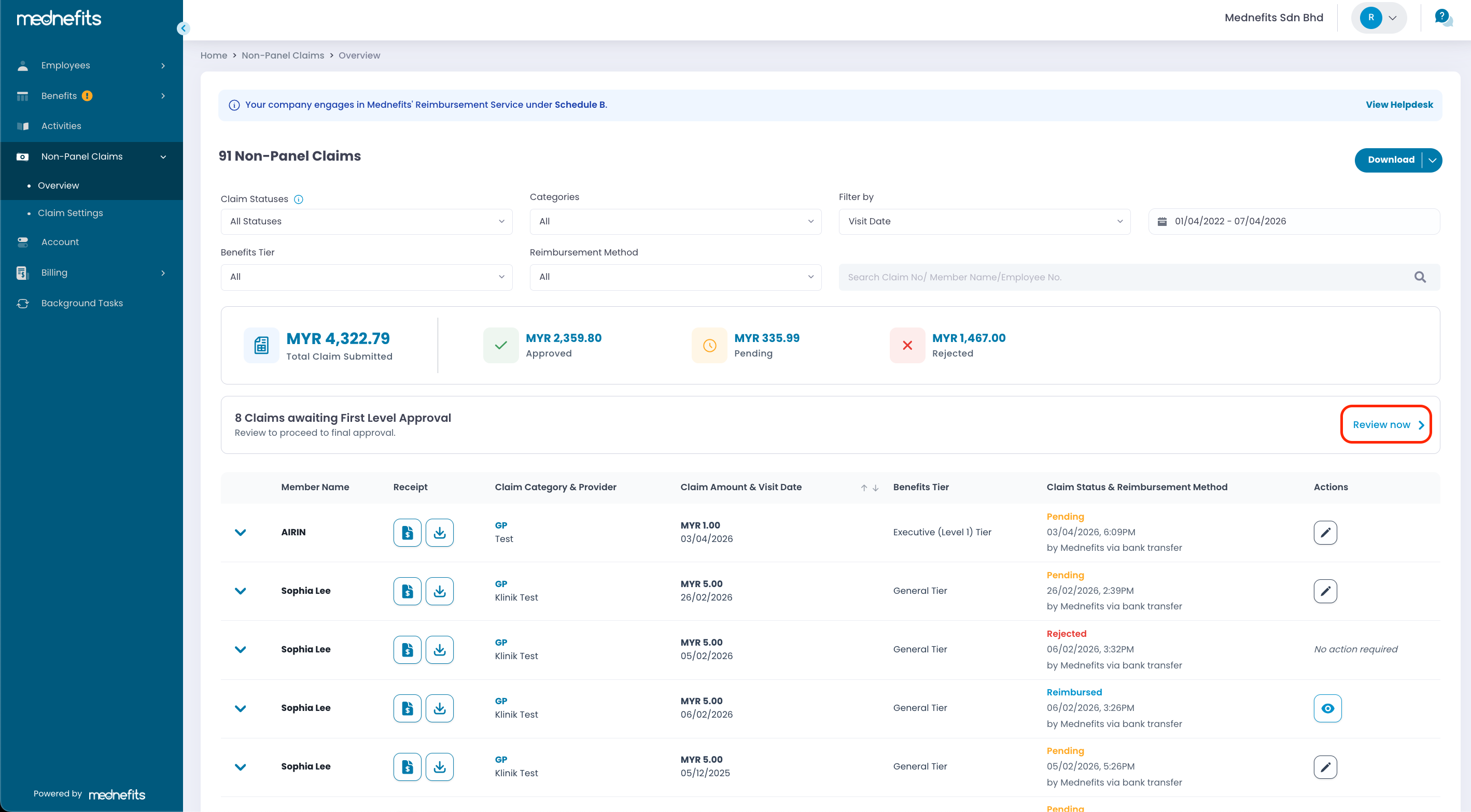Collapse the sidebar with the arrow button
Image resolution: width=1471 pixels, height=812 pixels.
click(184, 28)
